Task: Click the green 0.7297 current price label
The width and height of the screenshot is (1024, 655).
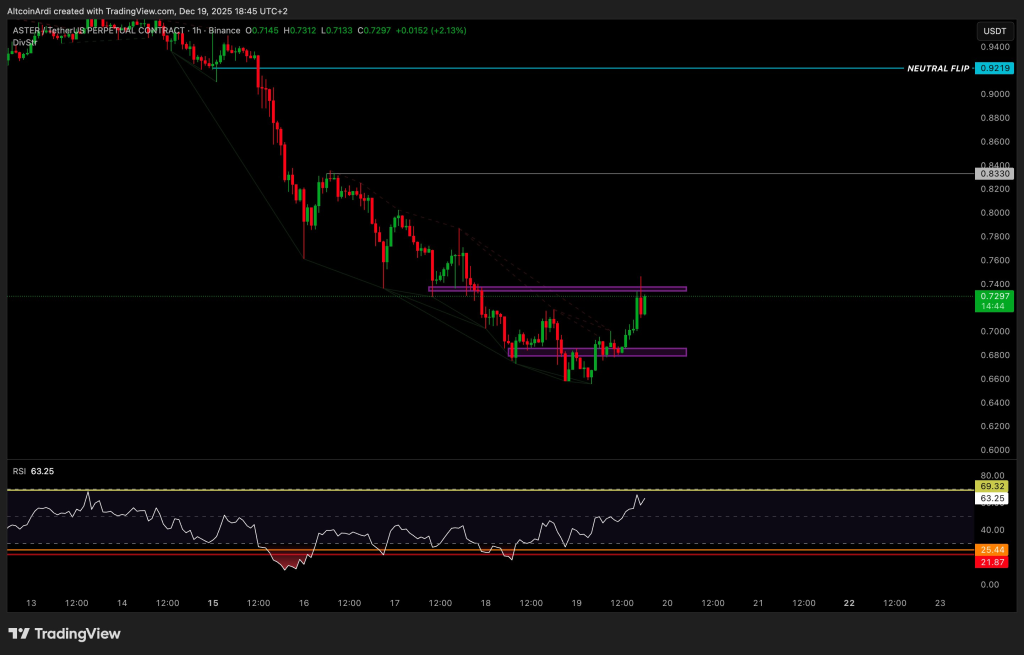Action: coord(995,297)
